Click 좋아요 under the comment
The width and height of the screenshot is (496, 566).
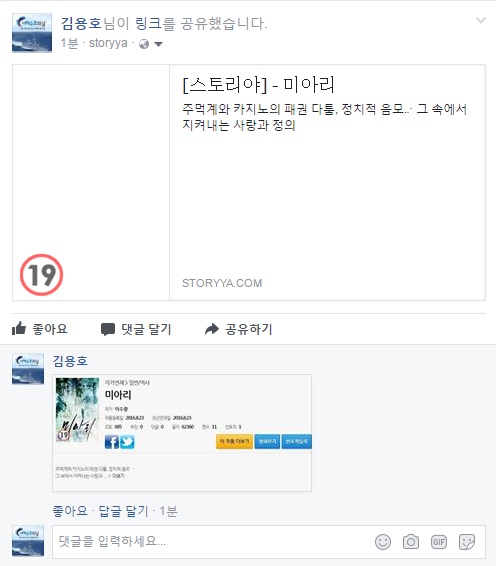(x=70, y=511)
